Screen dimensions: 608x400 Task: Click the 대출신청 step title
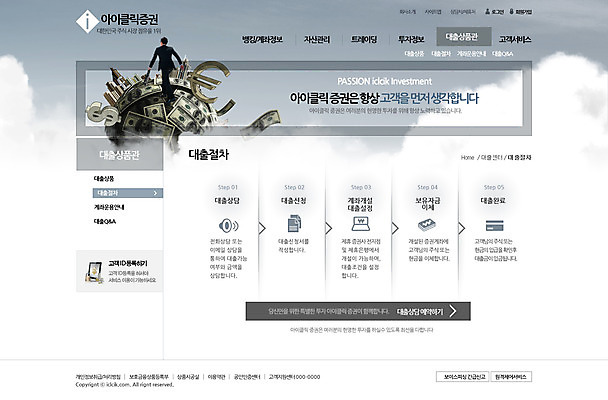[294, 201]
